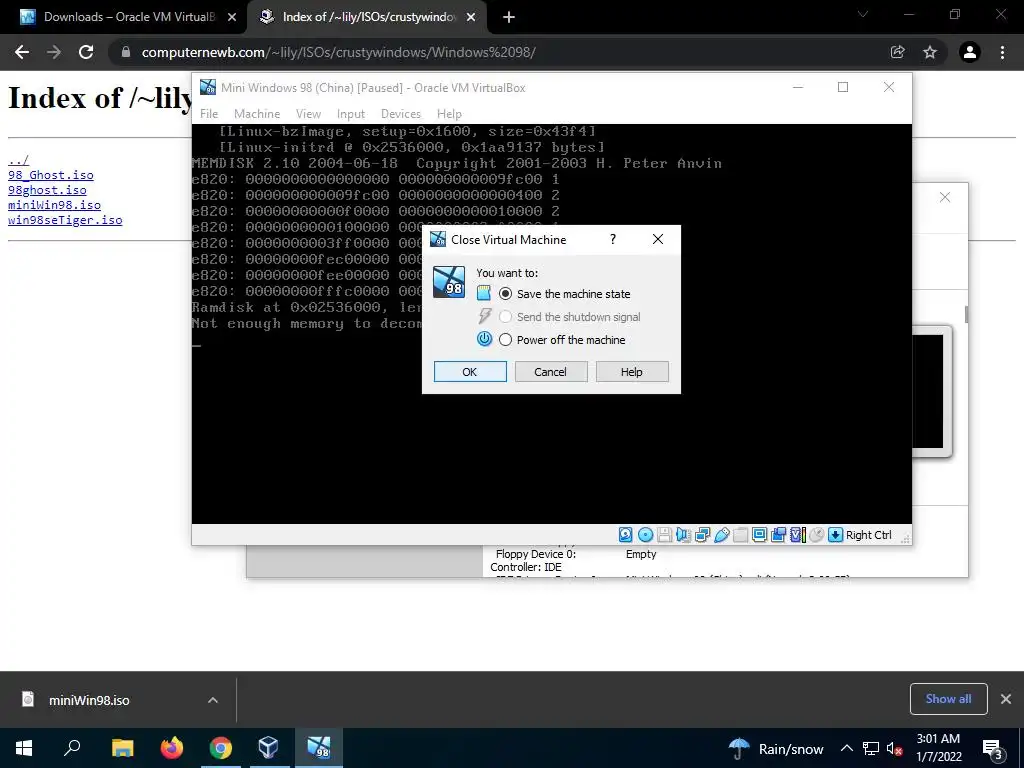Click the shared folders indicator icon
This screenshot has width=1024, height=768.
741,535
